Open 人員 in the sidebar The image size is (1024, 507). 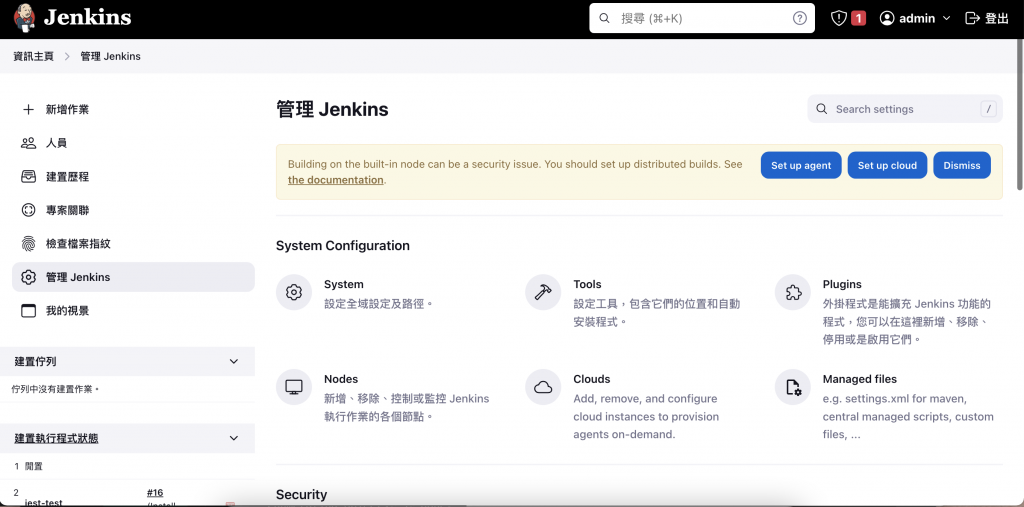[x=133, y=142]
